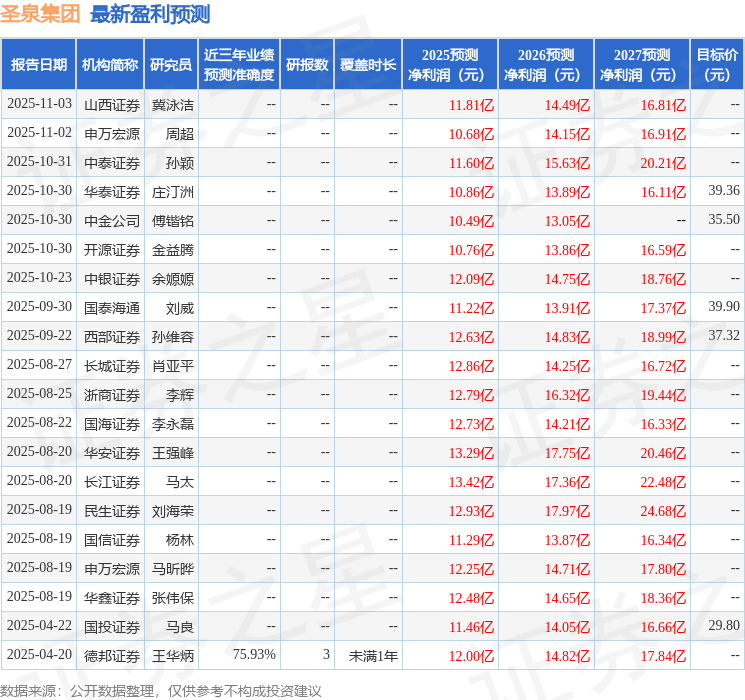Select the 开源证券 institution cell
The height and width of the screenshot is (700, 745).
point(112,250)
